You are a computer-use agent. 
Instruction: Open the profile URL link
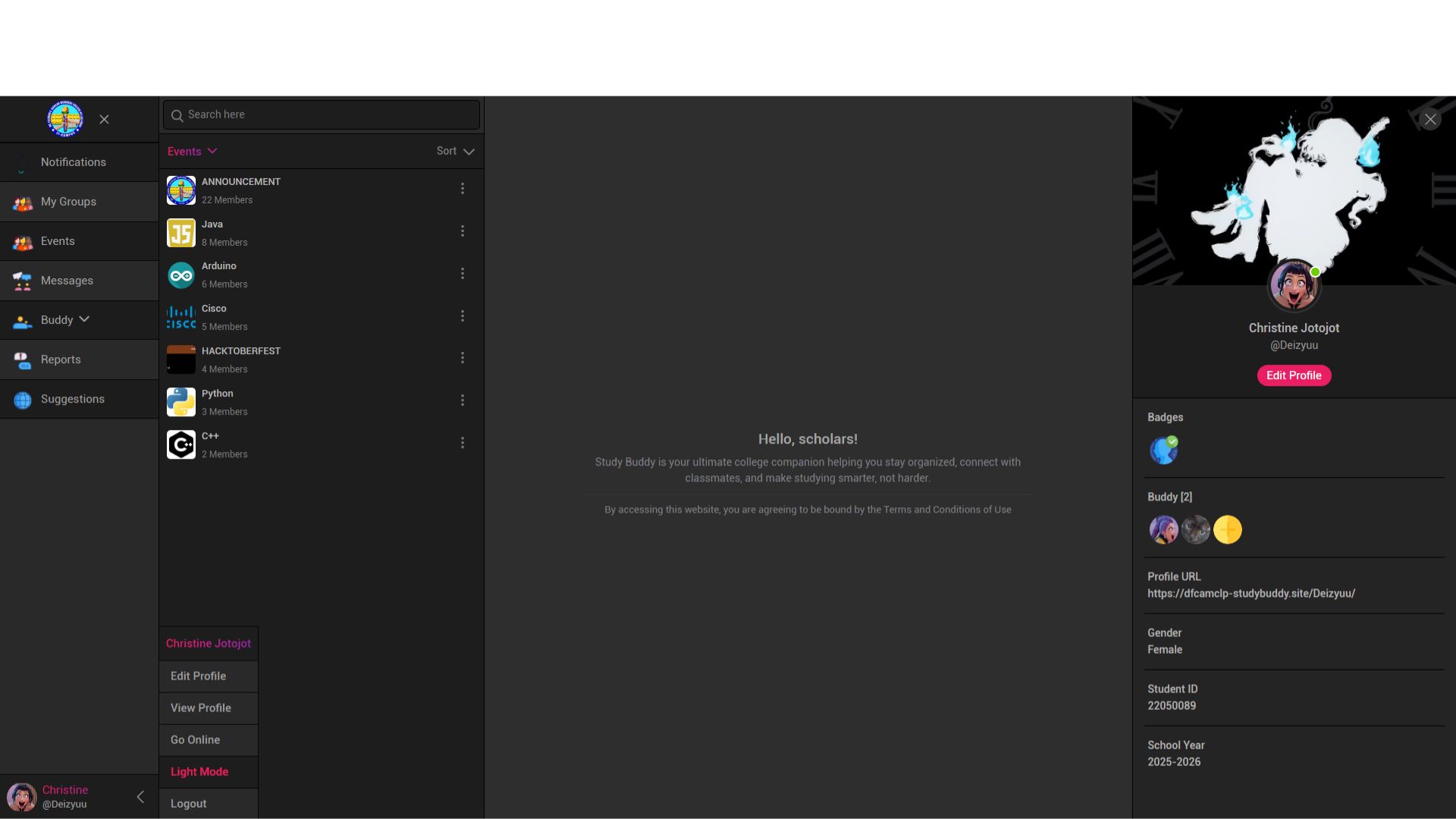pos(1250,594)
